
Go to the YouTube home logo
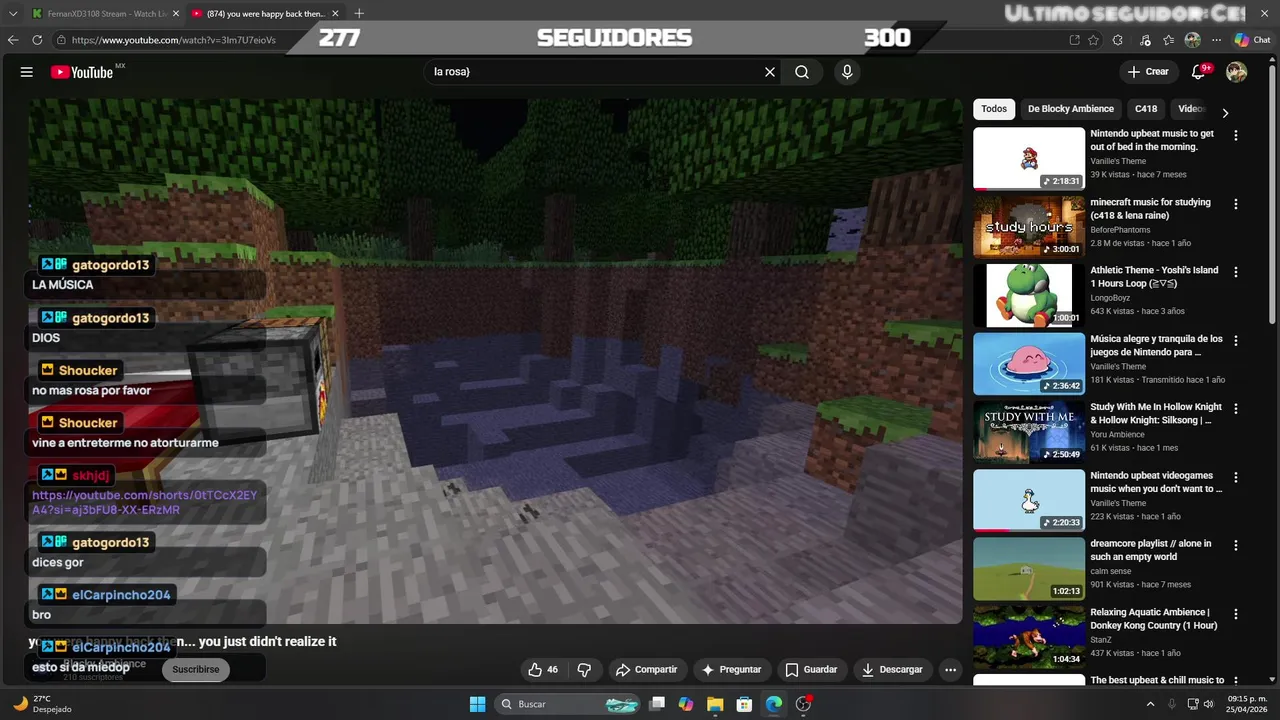(x=82, y=72)
